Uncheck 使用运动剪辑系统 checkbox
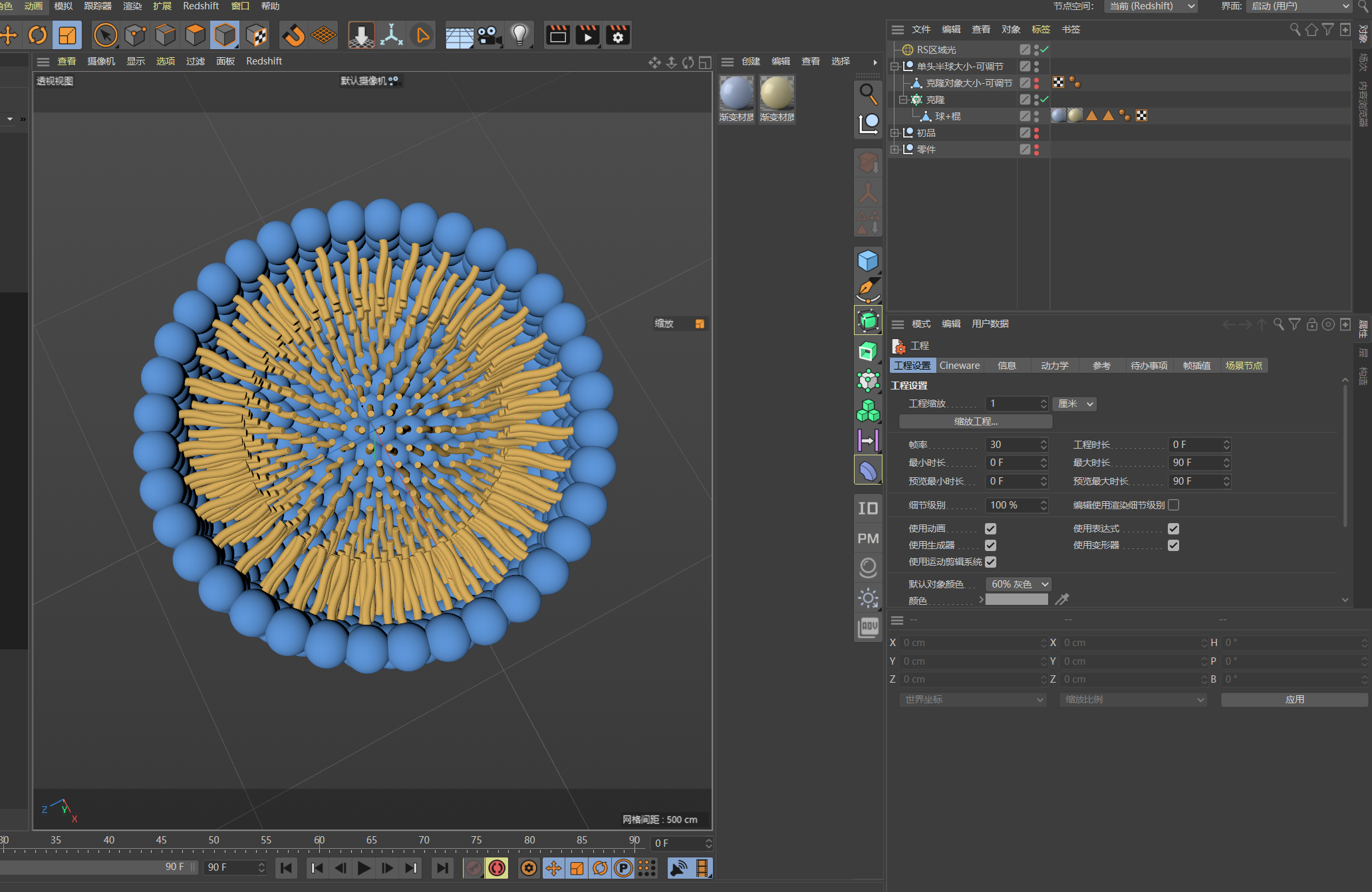The width and height of the screenshot is (1372, 892). [990, 562]
